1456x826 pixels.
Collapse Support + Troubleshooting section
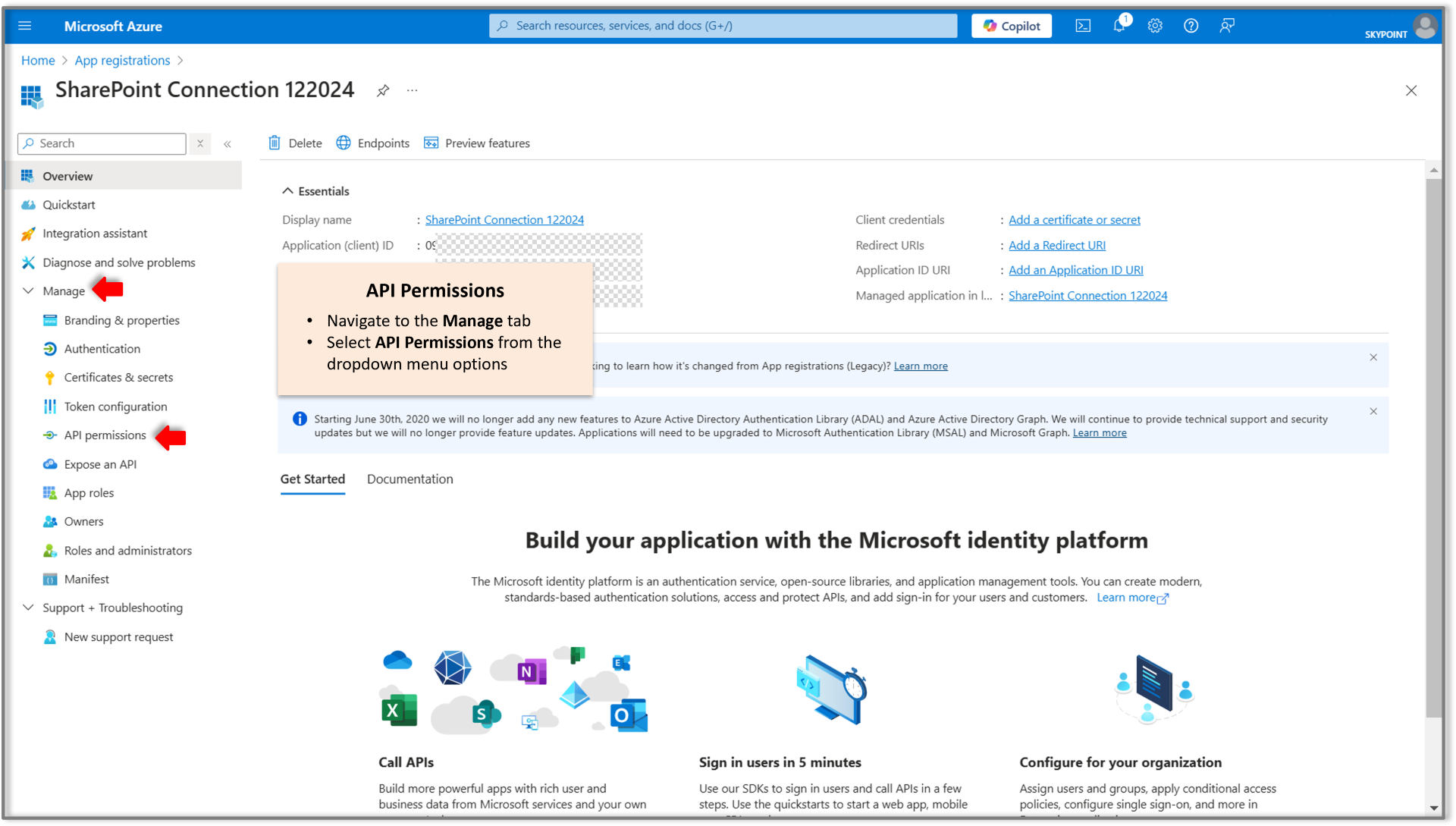coord(28,608)
